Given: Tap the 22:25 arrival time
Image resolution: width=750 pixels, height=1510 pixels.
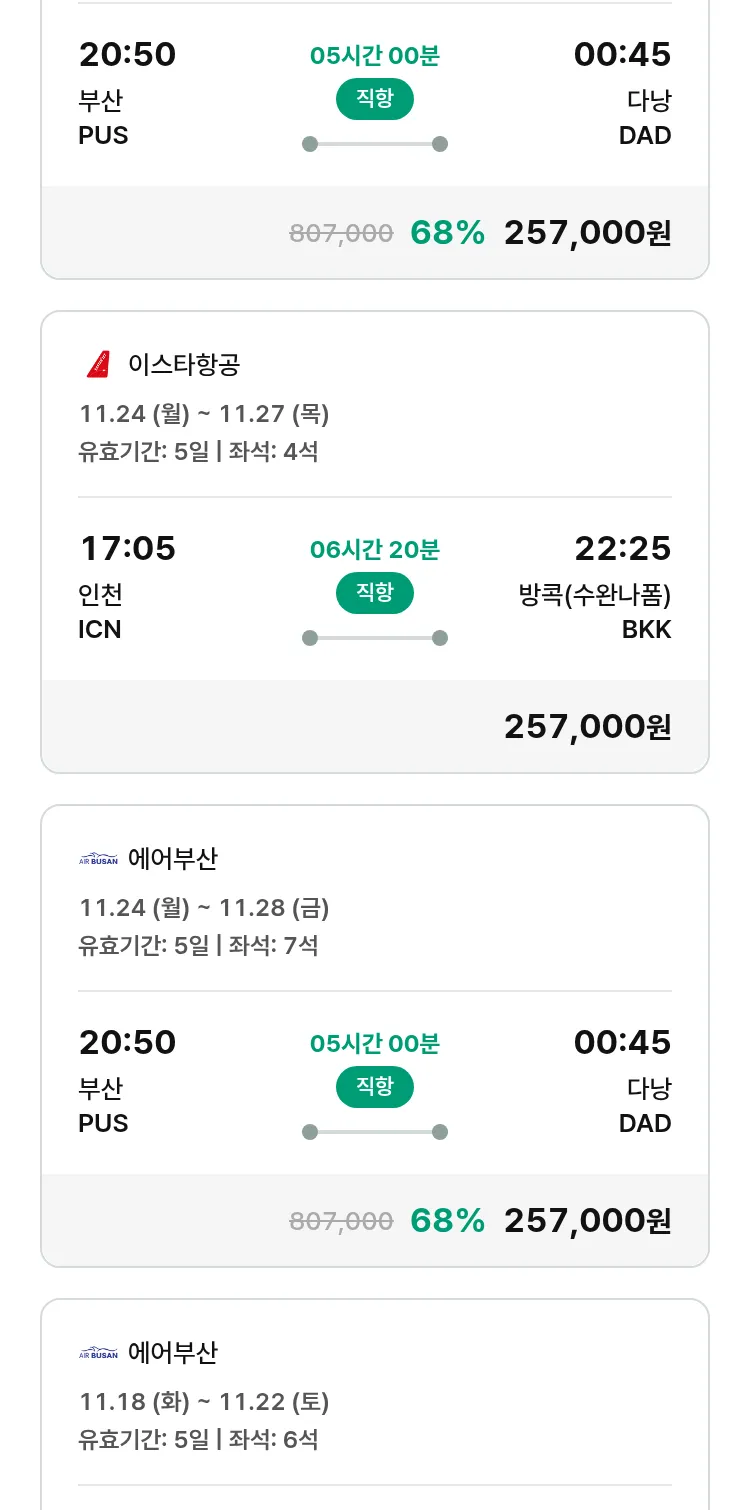Looking at the screenshot, I should point(622,548).
